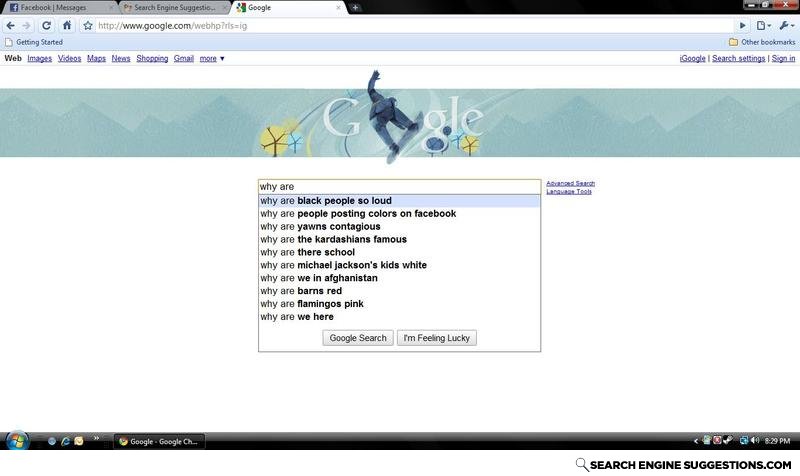Click the address bar URL field
Screen dimensions: 800x476
[x=413, y=26]
